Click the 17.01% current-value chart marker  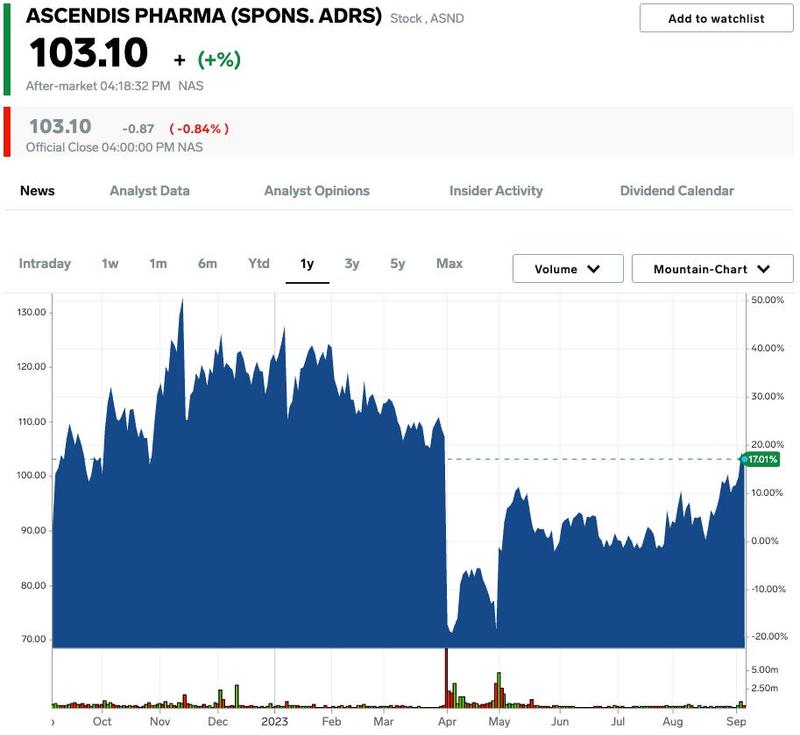[761, 460]
